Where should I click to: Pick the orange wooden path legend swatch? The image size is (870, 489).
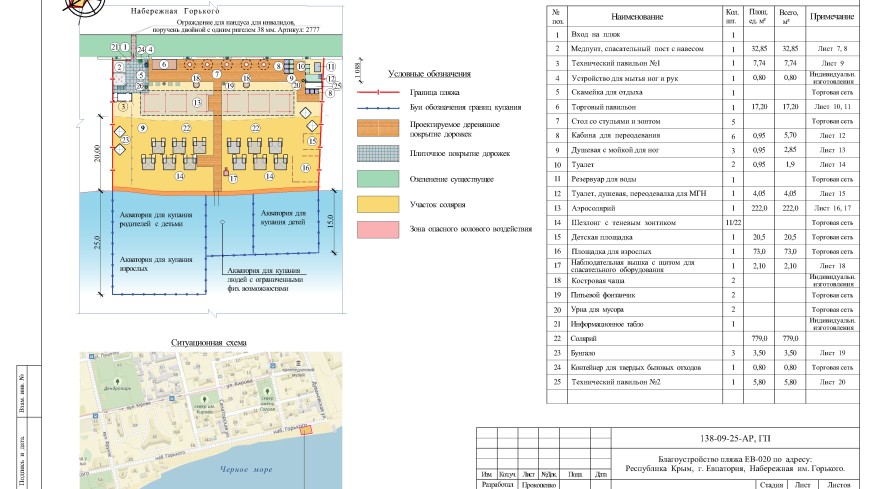[x=379, y=129]
